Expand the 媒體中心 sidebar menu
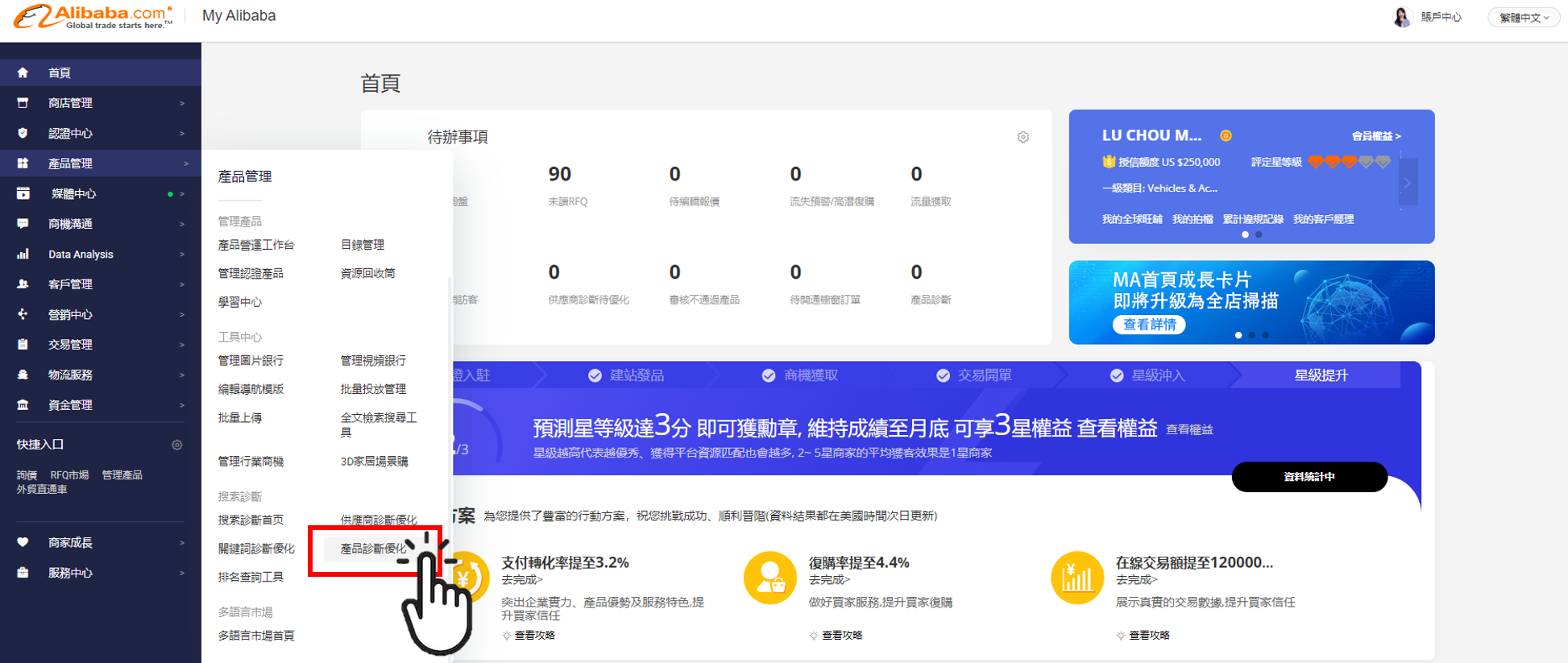The width and height of the screenshot is (1568, 663). [x=73, y=193]
